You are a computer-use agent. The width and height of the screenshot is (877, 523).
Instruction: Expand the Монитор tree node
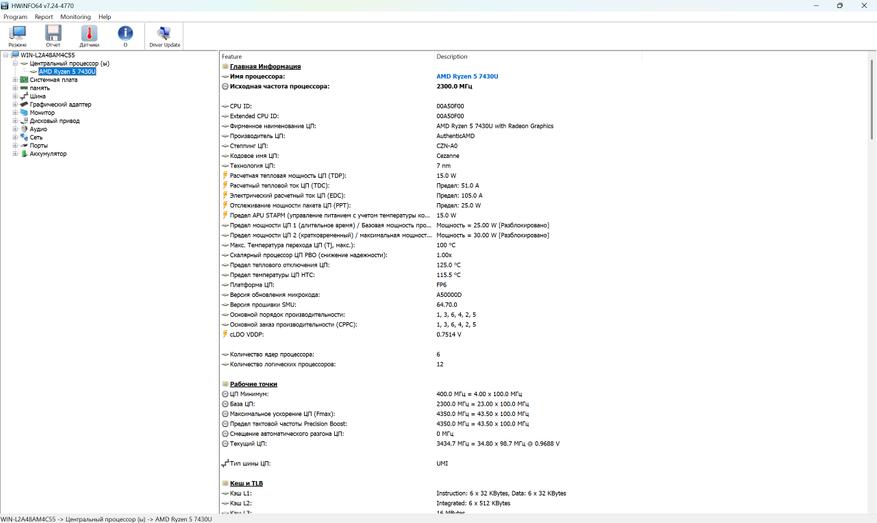click(x=15, y=112)
